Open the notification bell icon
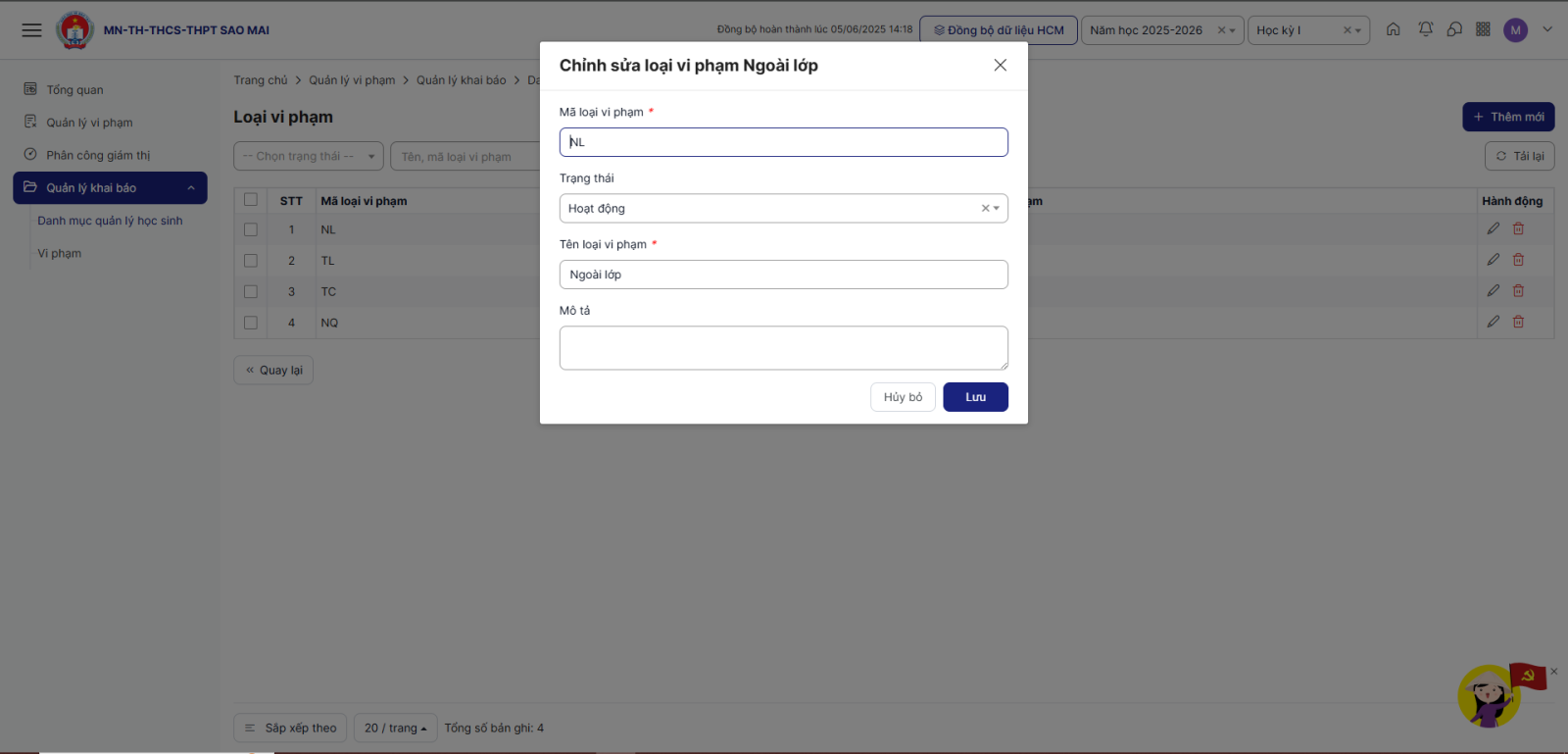The width and height of the screenshot is (1568, 754). tap(1425, 29)
